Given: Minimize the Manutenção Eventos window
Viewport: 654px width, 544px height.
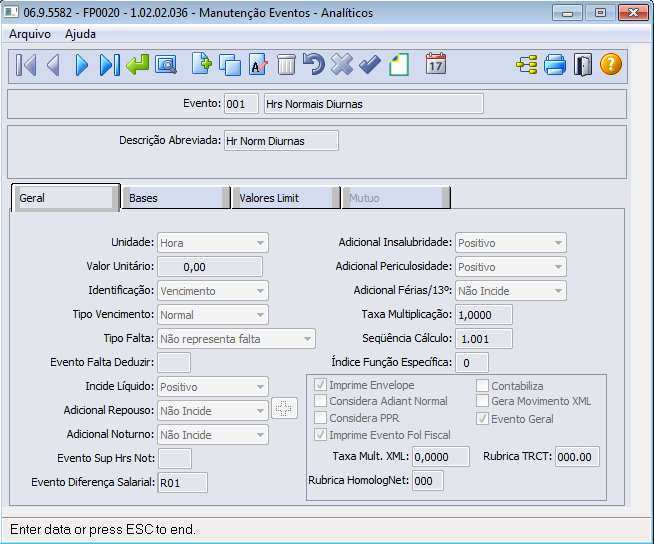Looking at the screenshot, I should tap(567, 13).
